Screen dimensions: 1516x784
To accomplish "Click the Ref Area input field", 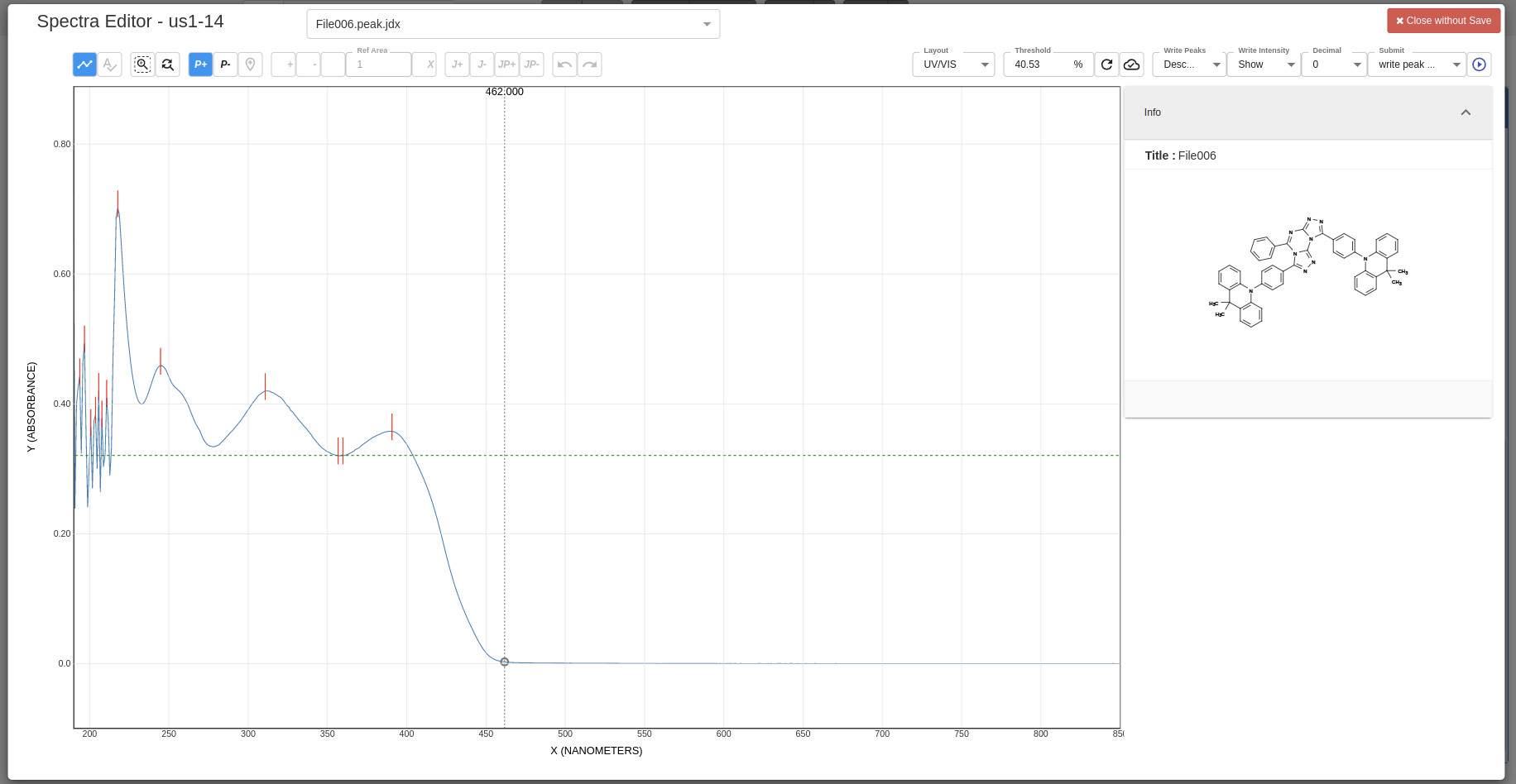I will [x=378, y=64].
